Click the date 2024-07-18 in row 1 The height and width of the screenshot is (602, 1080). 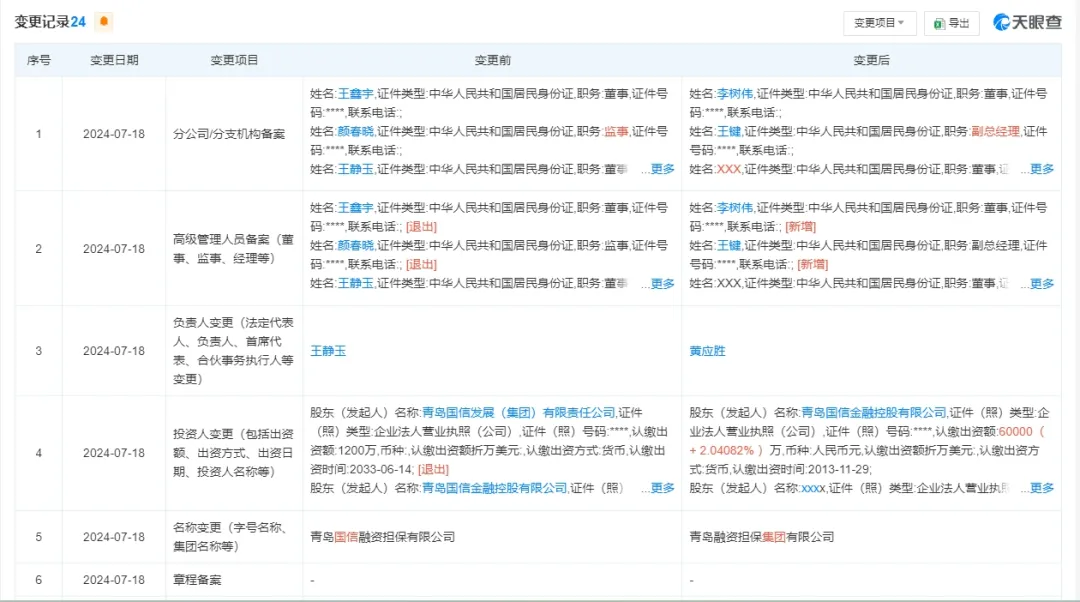tap(114, 134)
